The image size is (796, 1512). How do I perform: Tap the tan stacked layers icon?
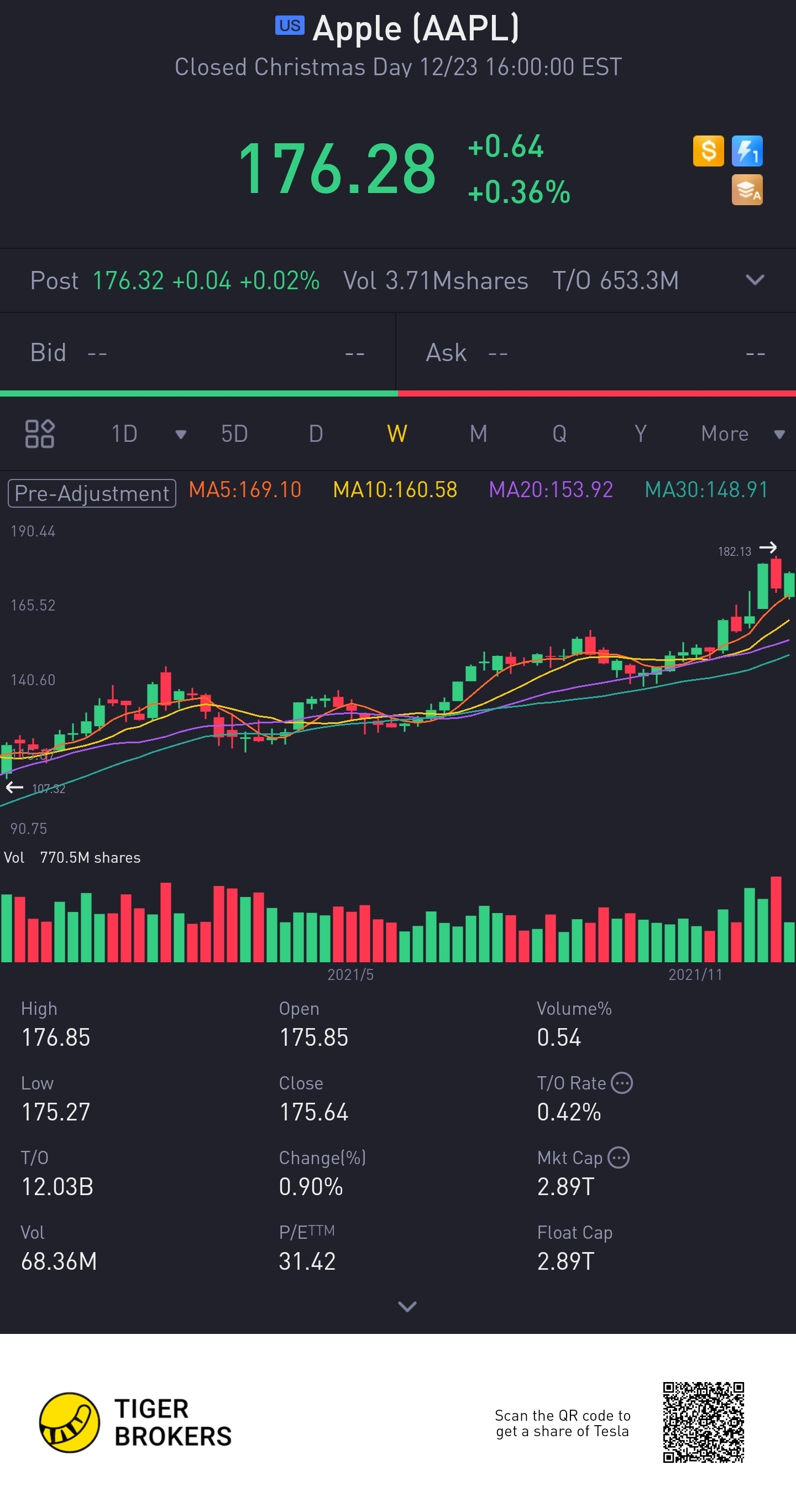click(747, 190)
